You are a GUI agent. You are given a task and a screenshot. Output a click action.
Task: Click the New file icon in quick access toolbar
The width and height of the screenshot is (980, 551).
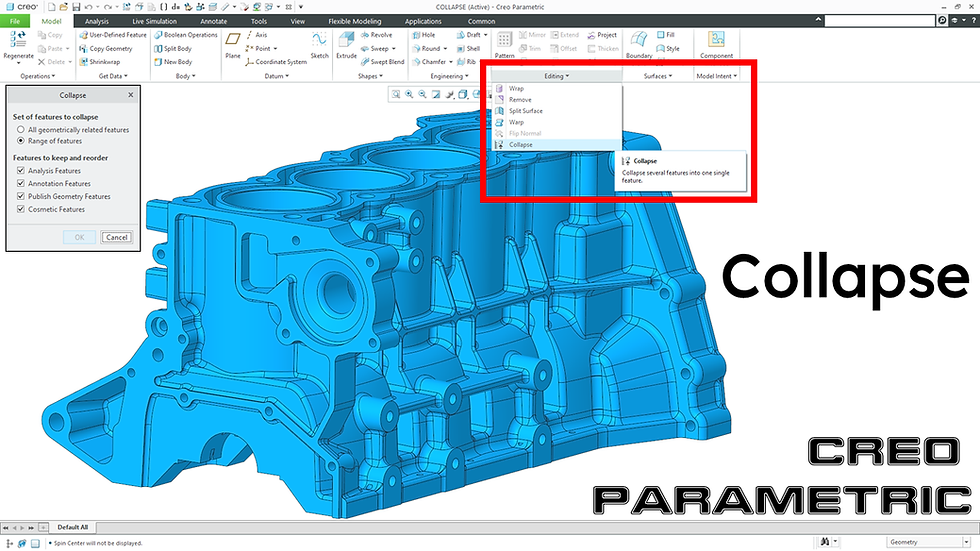point(51,7)
